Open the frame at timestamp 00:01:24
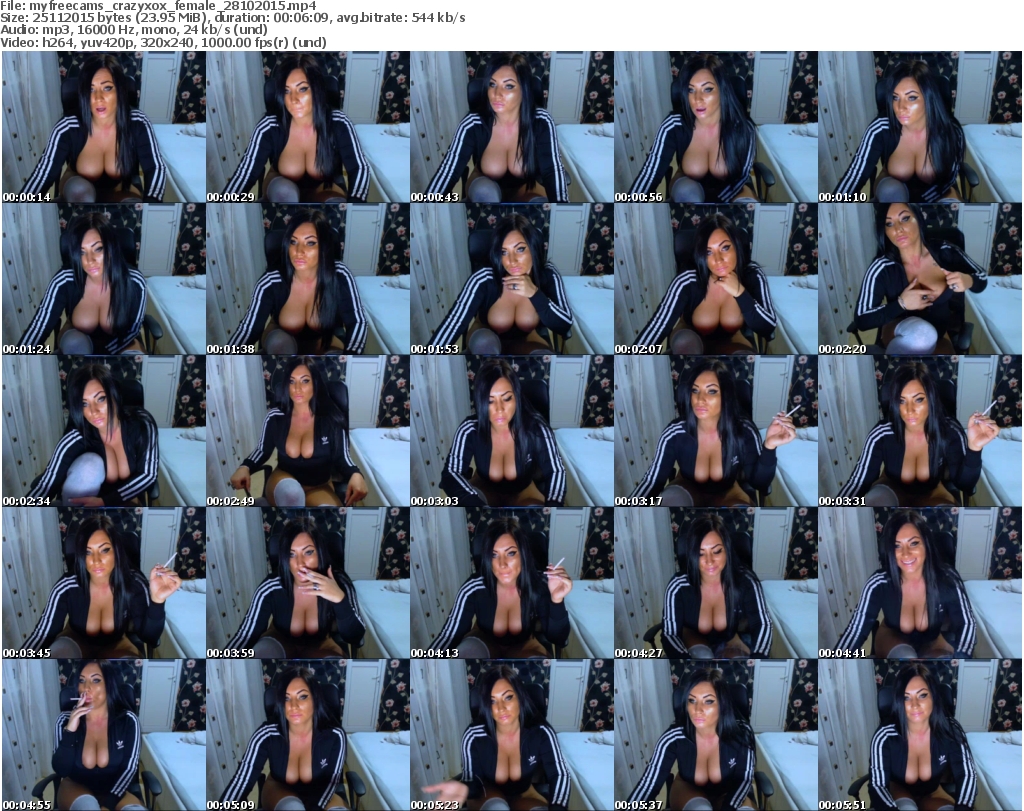 click(x=104, y=279)
